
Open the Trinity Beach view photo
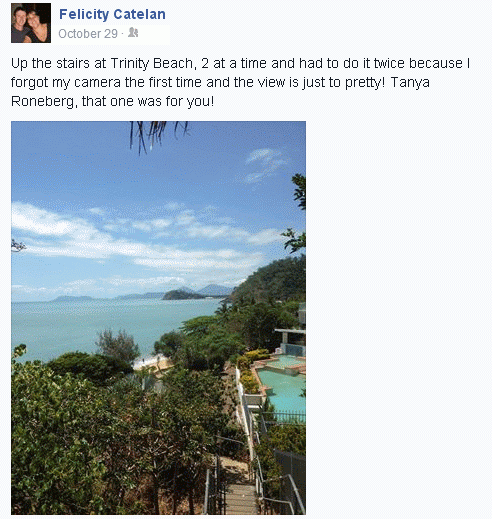coord(158,318)
